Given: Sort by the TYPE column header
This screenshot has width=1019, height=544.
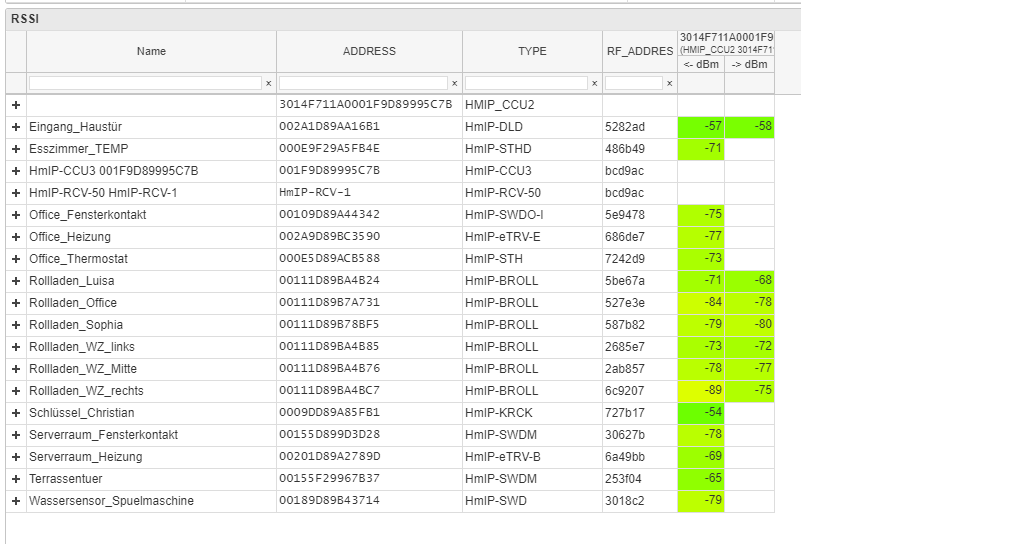Looking at the screenshot, I should tap(532, 51).
